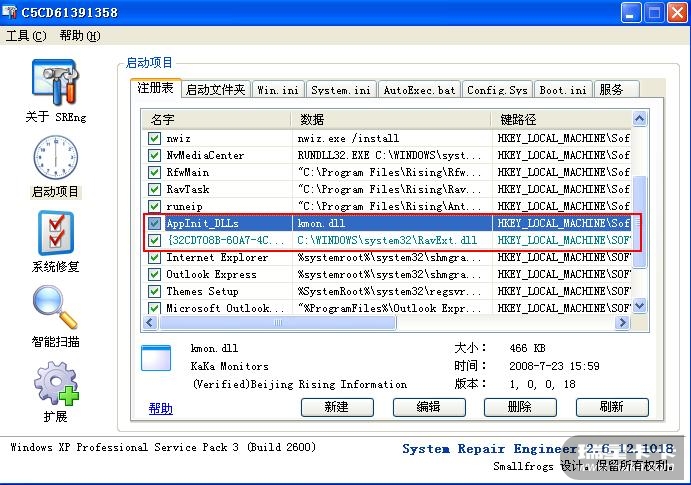Click the KaKa Monitors description text

tap(229, 366)
